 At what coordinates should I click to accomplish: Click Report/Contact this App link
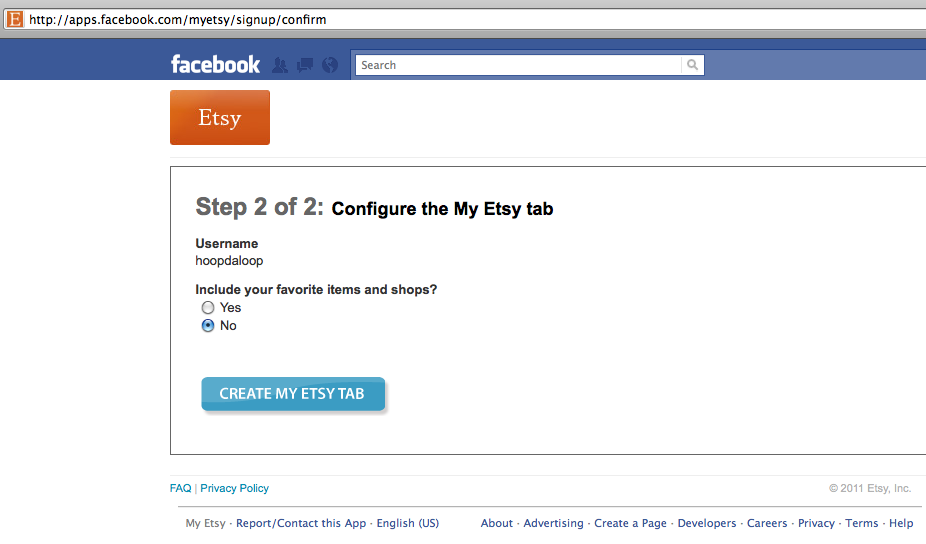coord(301,523)
